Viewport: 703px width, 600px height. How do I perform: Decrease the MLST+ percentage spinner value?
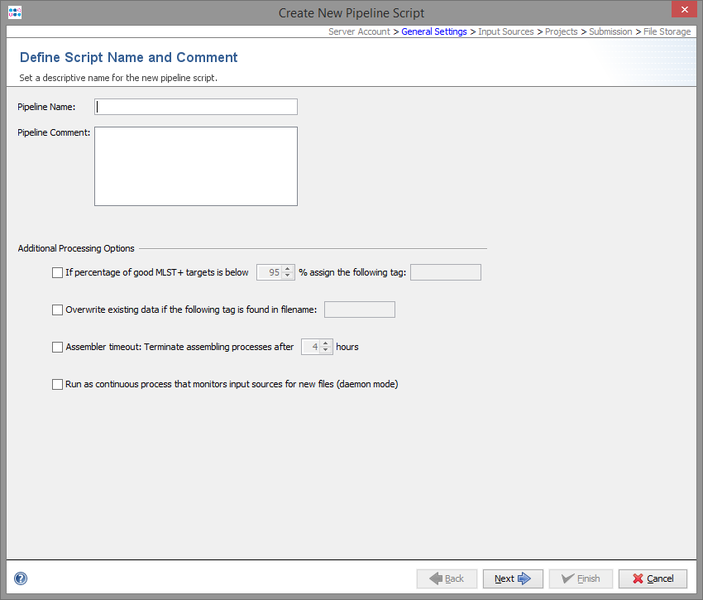coord(288,276)
